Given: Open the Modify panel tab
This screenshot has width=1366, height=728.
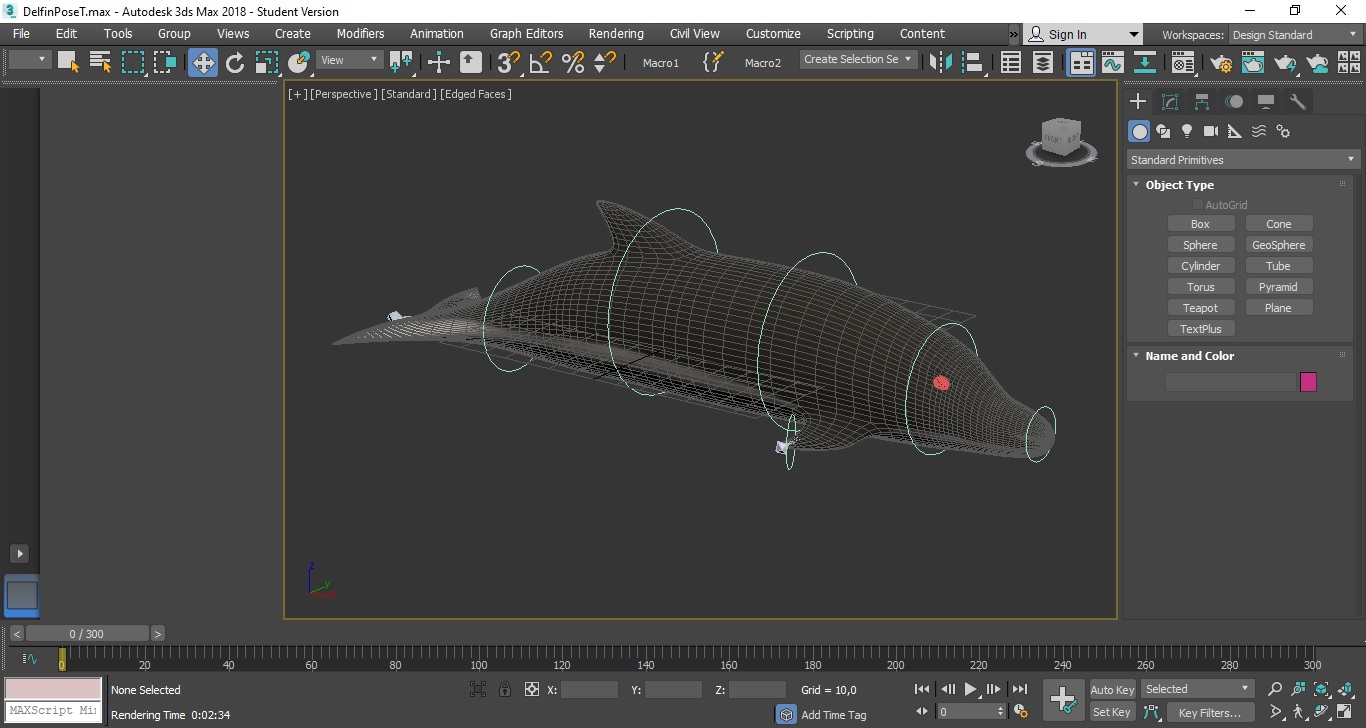Looking at the screenshot, I should click(x=1170, y=102).
